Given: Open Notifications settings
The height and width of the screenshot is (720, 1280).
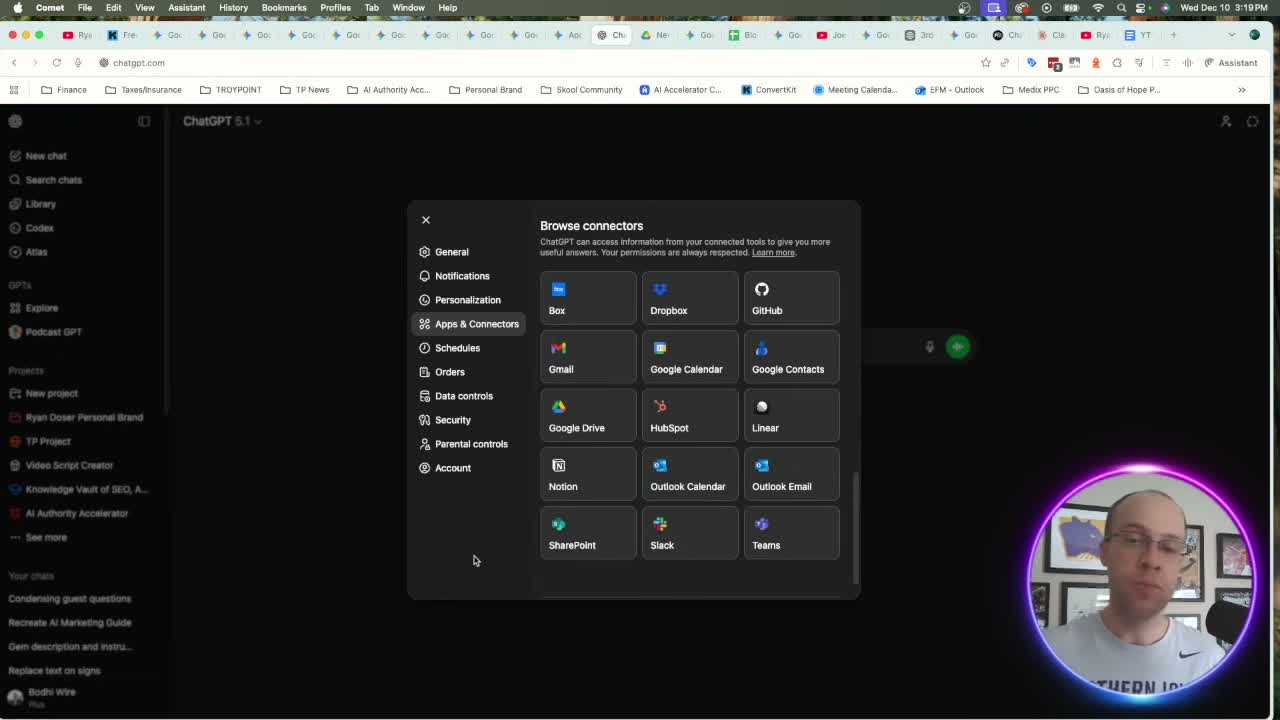Looking at the screenshot, I should click(x=468, y=276).
